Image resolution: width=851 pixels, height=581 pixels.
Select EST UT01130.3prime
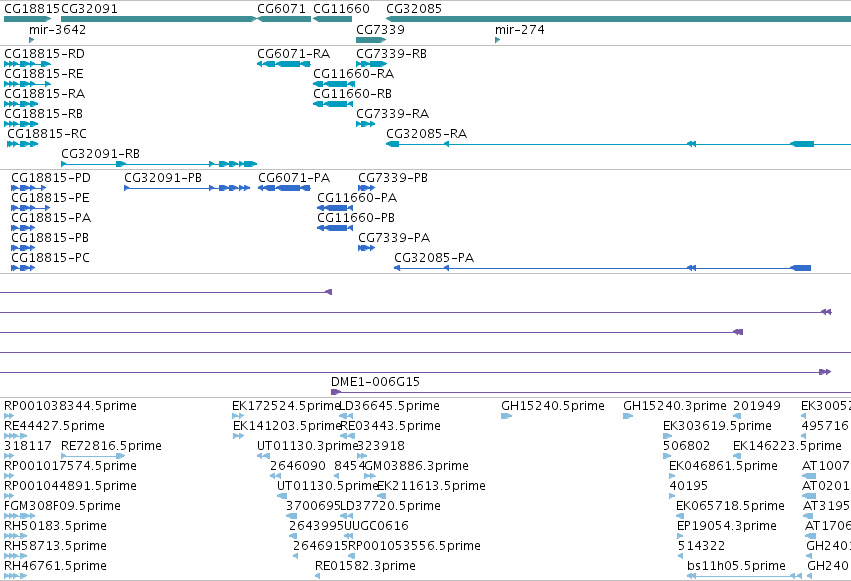point(307,446)
